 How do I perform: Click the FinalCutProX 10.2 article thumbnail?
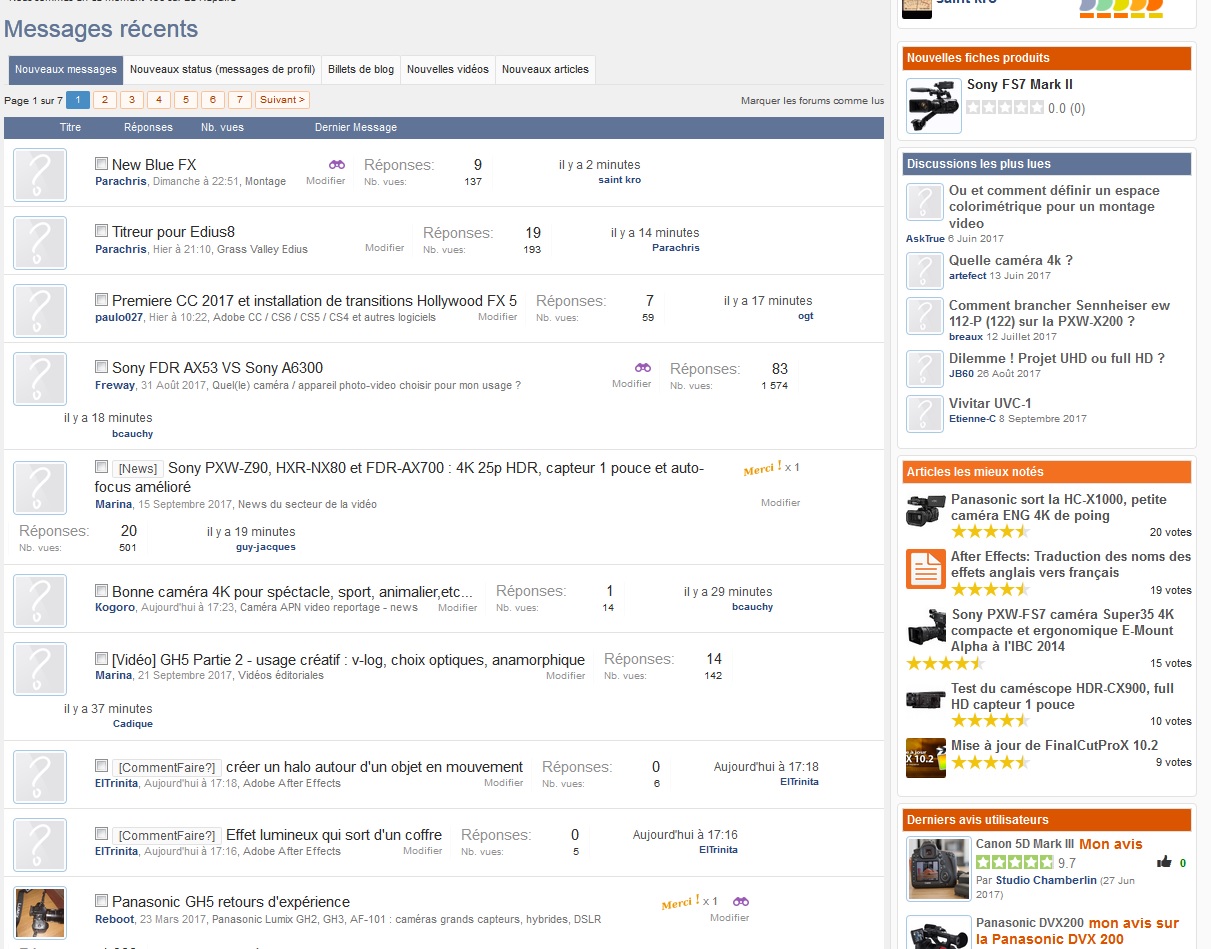[925, 758]
